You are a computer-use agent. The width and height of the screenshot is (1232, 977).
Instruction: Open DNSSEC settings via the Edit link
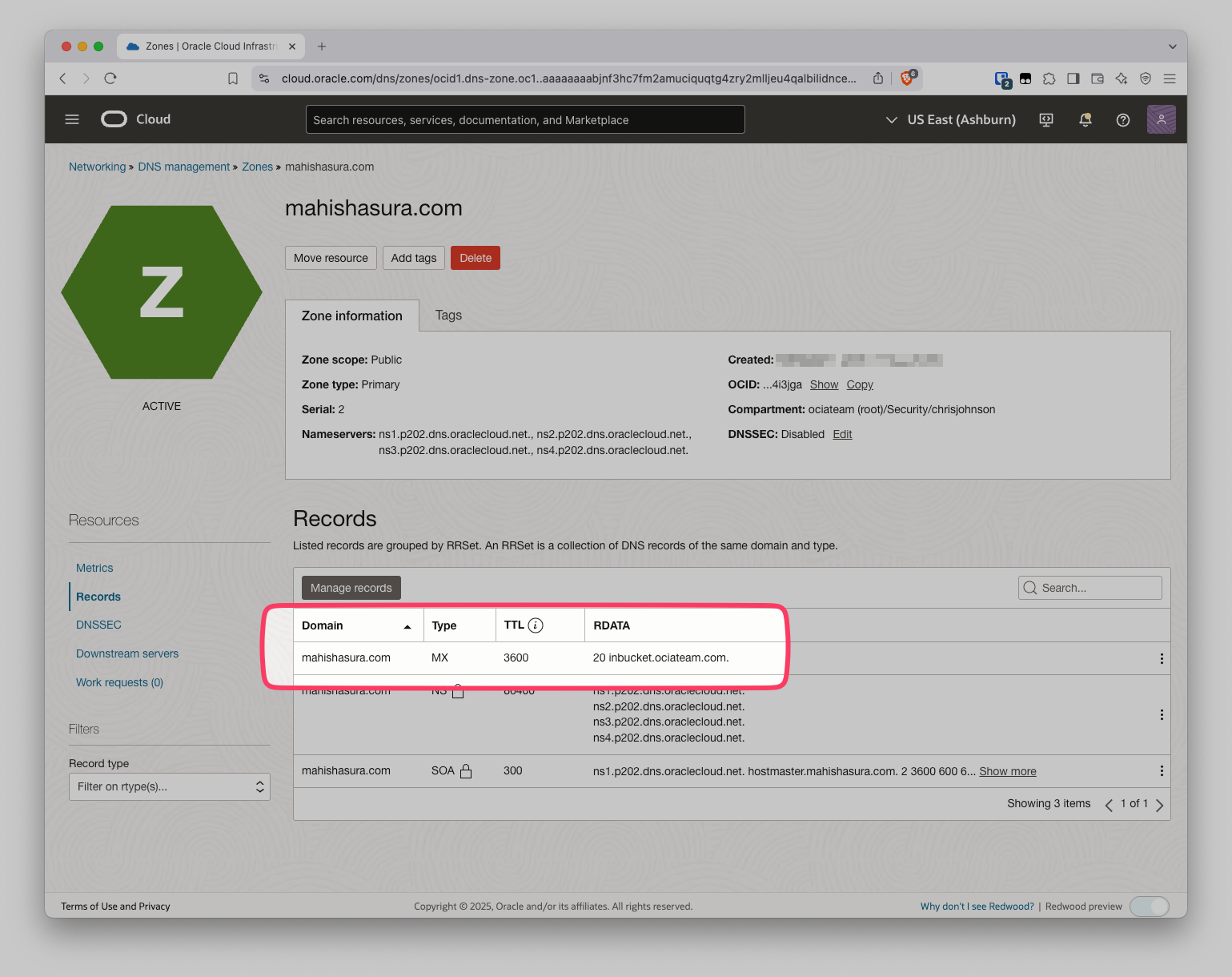[841, 434]
